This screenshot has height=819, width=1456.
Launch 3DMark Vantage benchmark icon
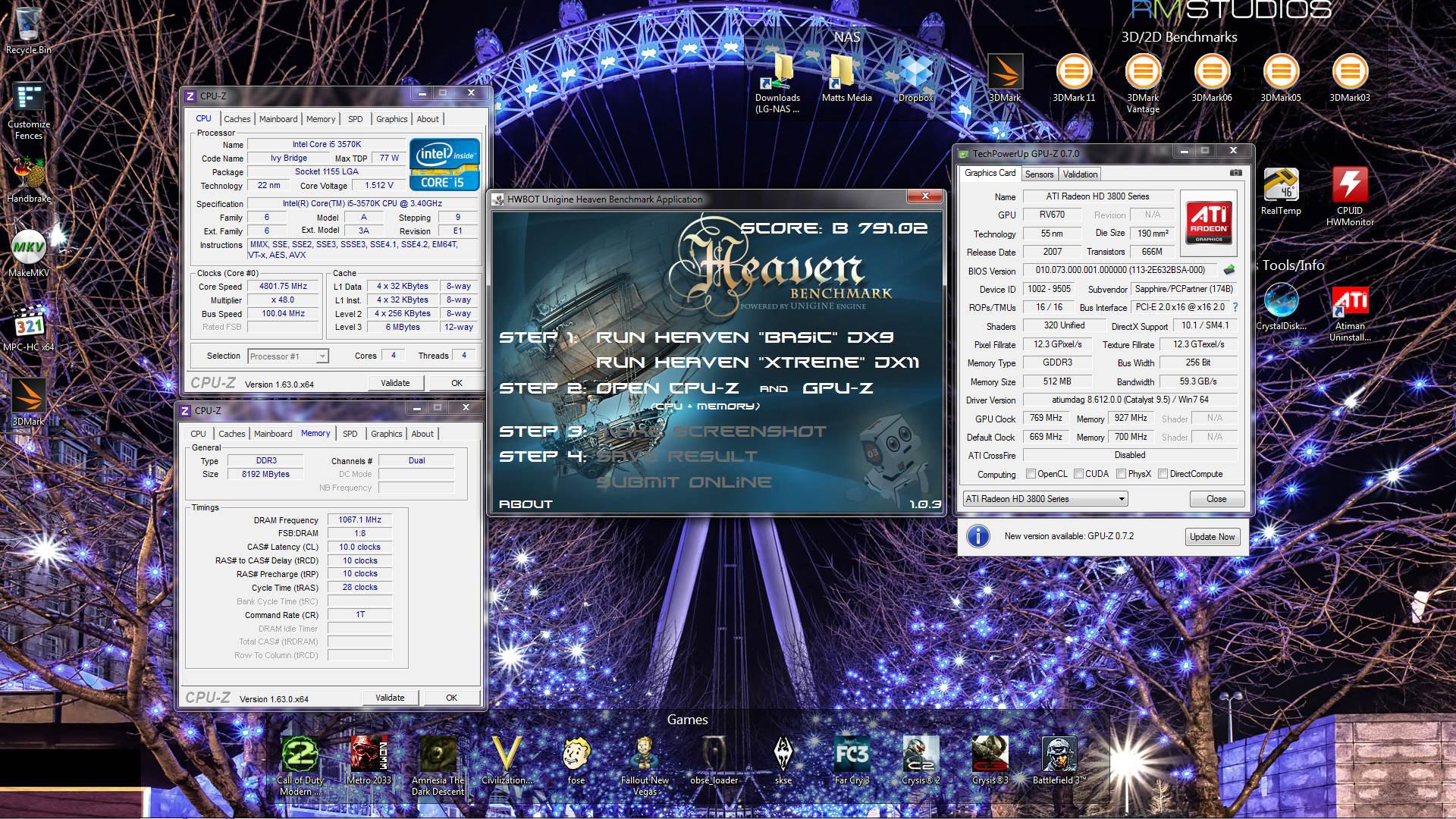(1143, 83)
